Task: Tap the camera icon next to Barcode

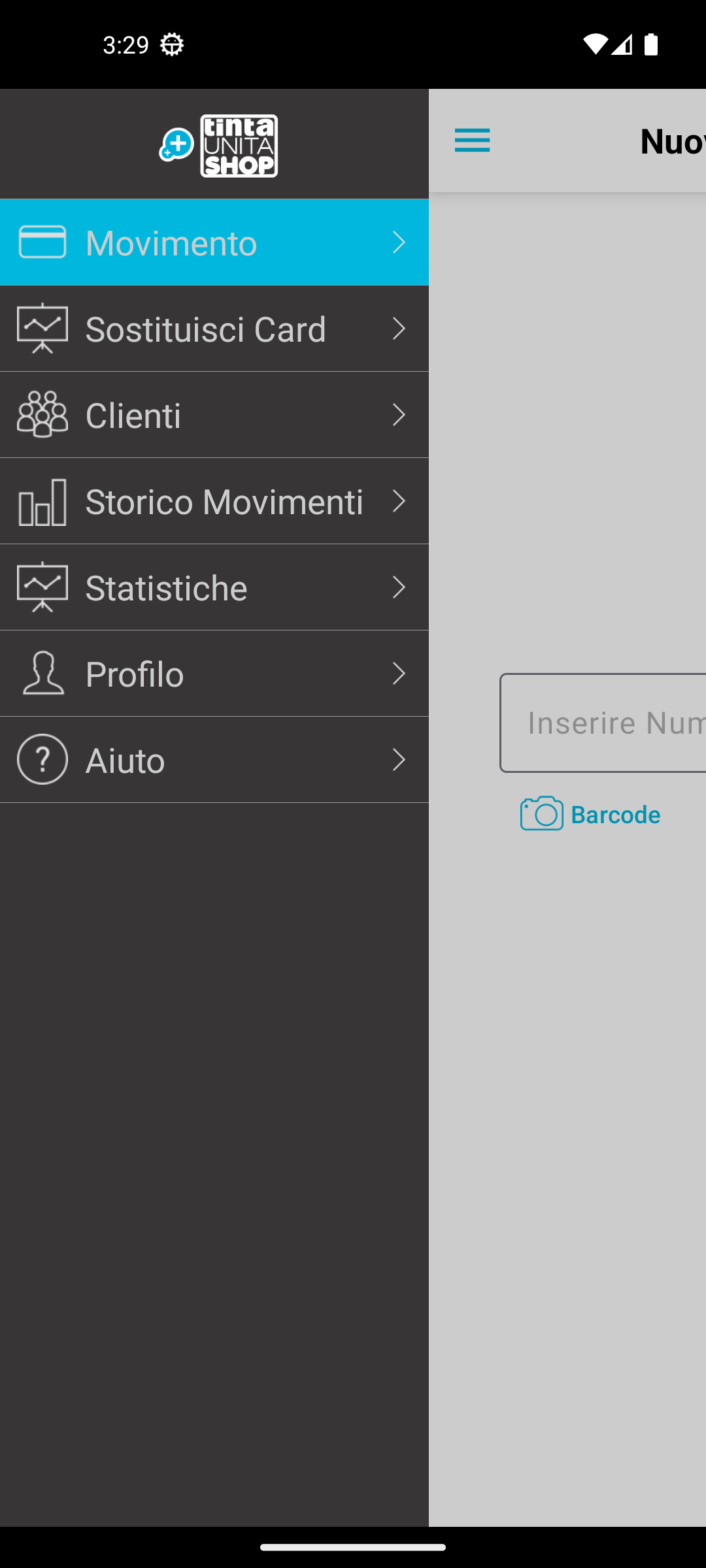Action: 541,814
